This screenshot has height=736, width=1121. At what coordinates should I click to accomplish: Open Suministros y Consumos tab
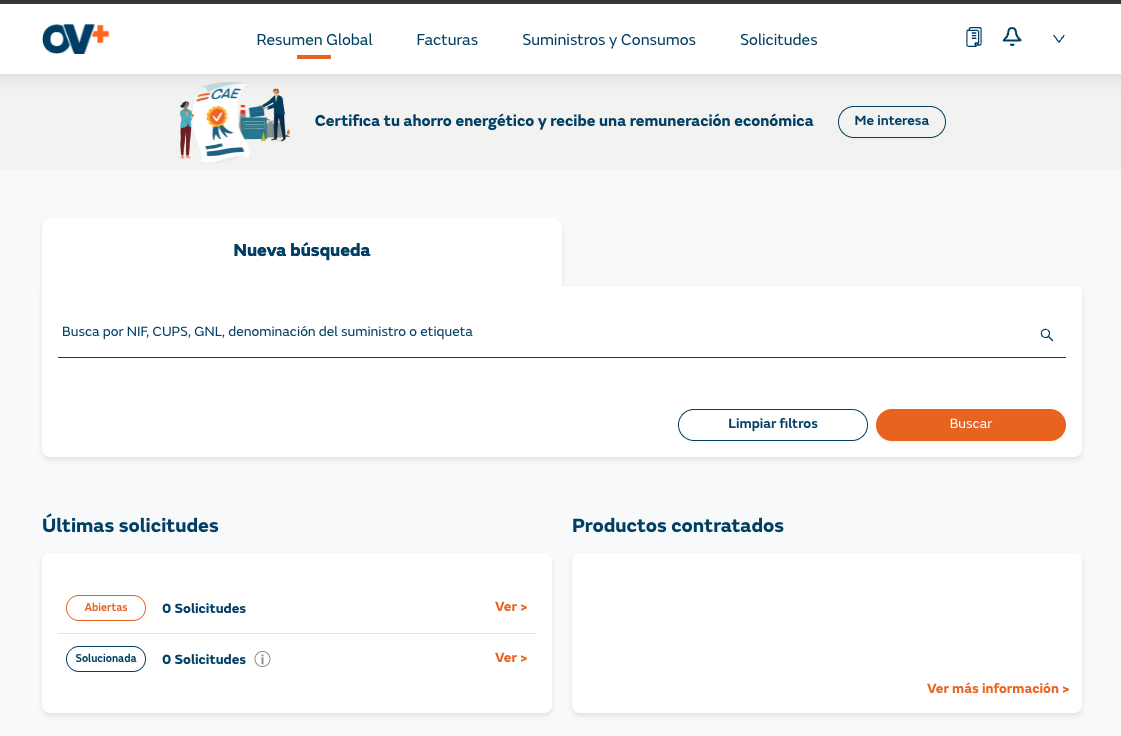608,40
